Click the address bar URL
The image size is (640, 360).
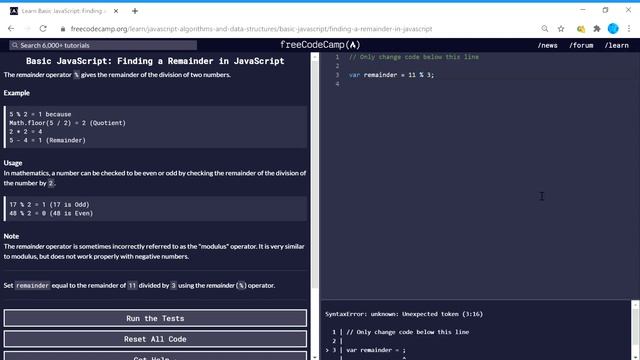point(251,29)
